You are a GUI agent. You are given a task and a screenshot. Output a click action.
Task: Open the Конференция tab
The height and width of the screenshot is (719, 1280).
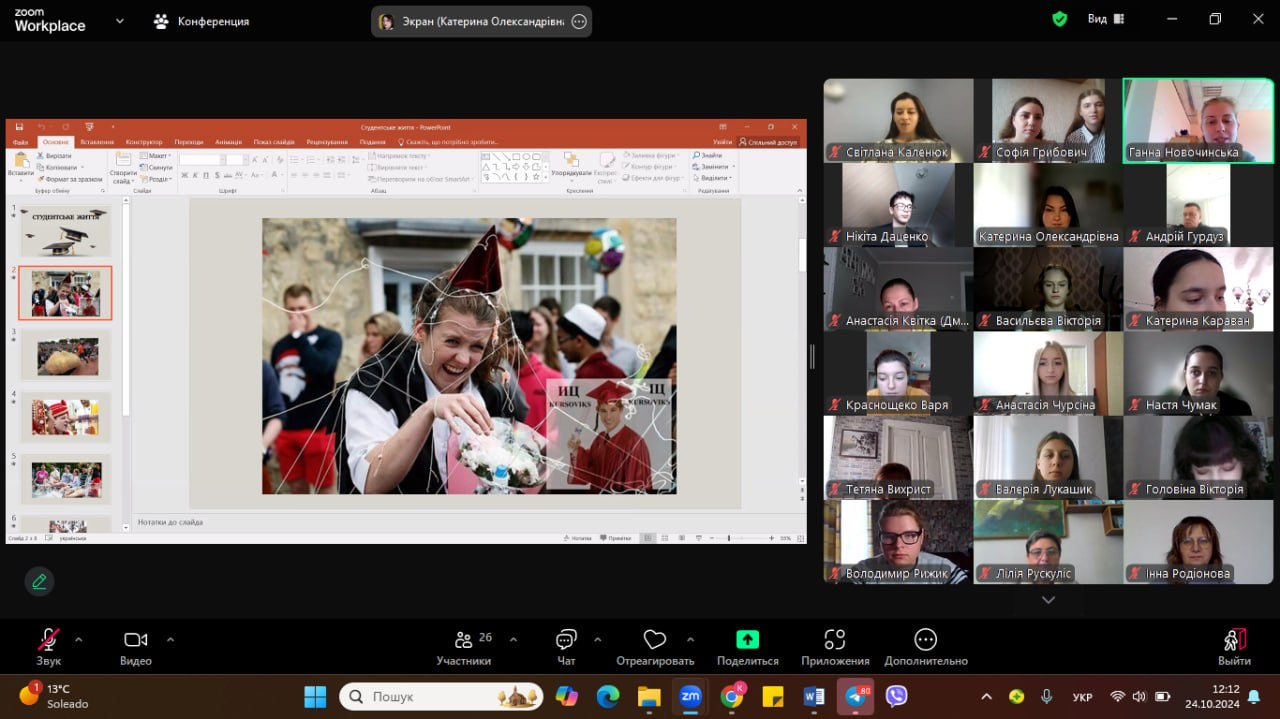pos(201,21)
